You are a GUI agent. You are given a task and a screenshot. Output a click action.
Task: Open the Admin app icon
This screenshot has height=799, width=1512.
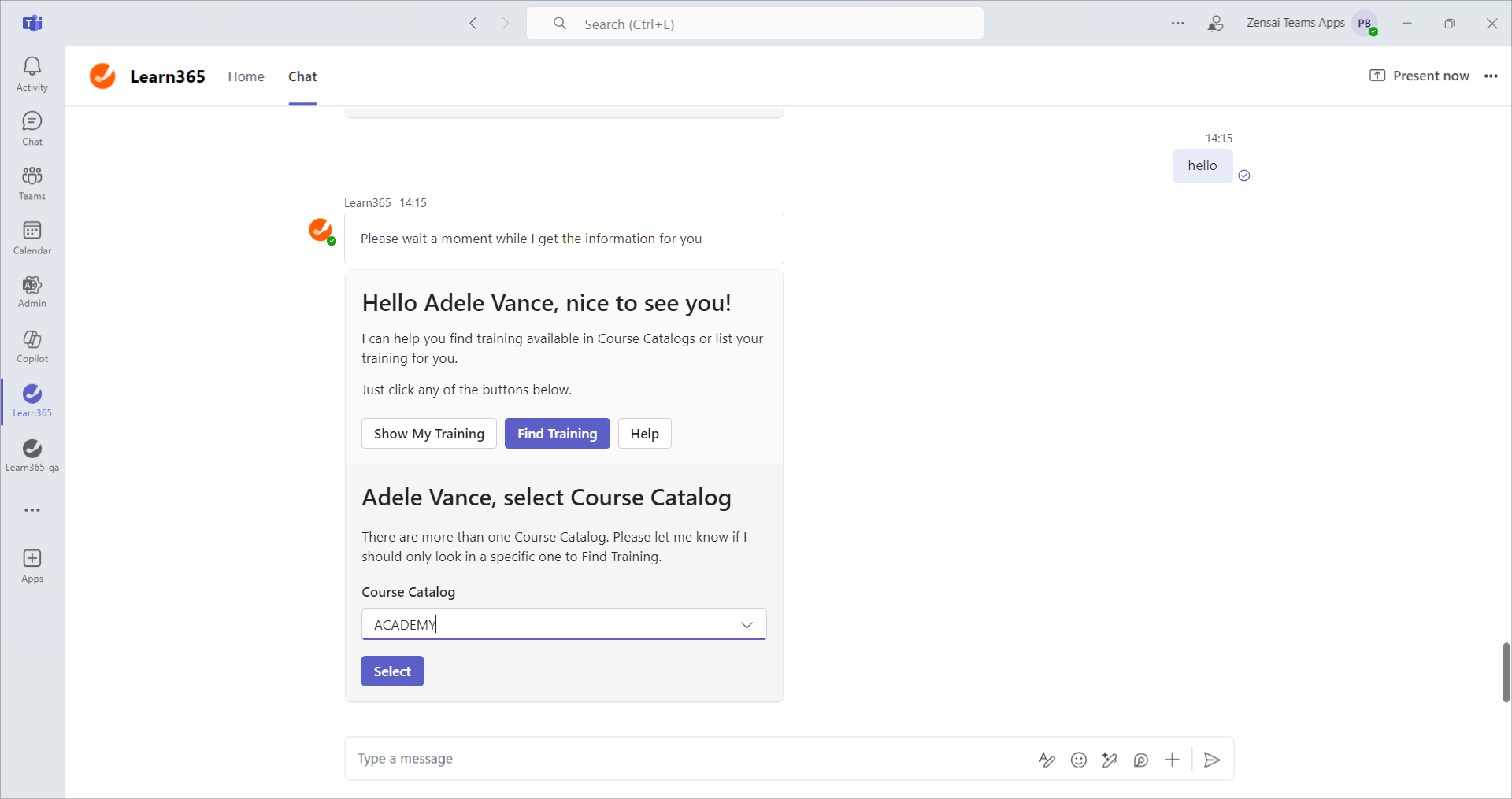tap(32, 291)
